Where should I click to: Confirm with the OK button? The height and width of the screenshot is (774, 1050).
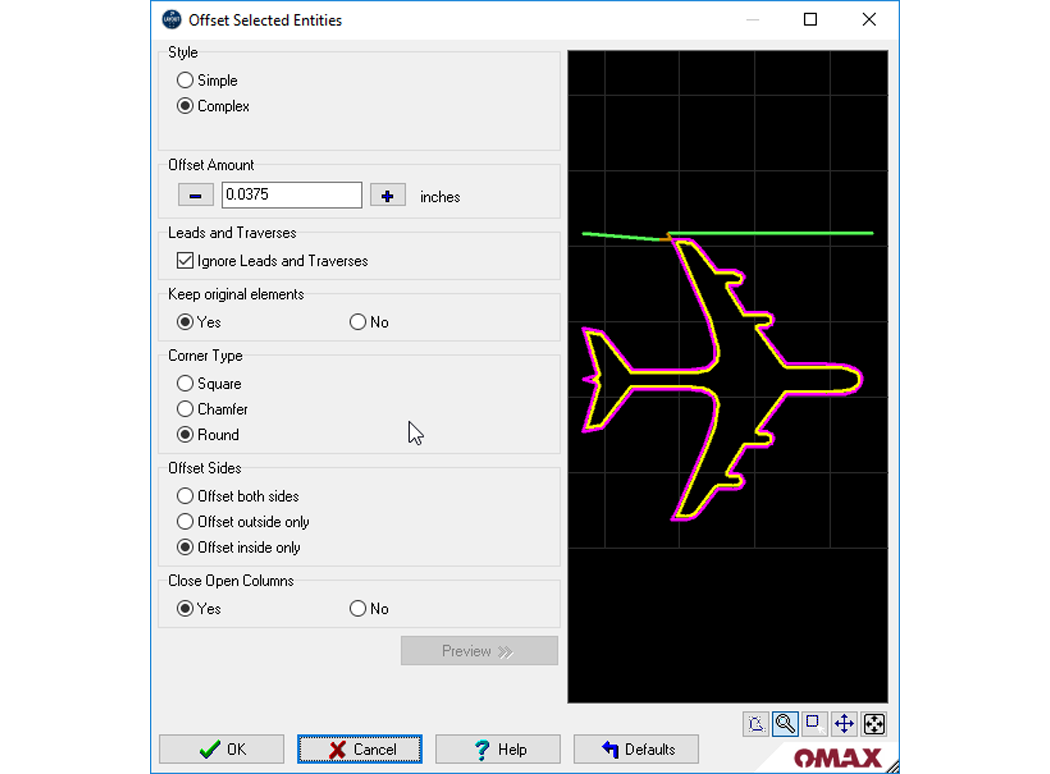click(222, 749)
